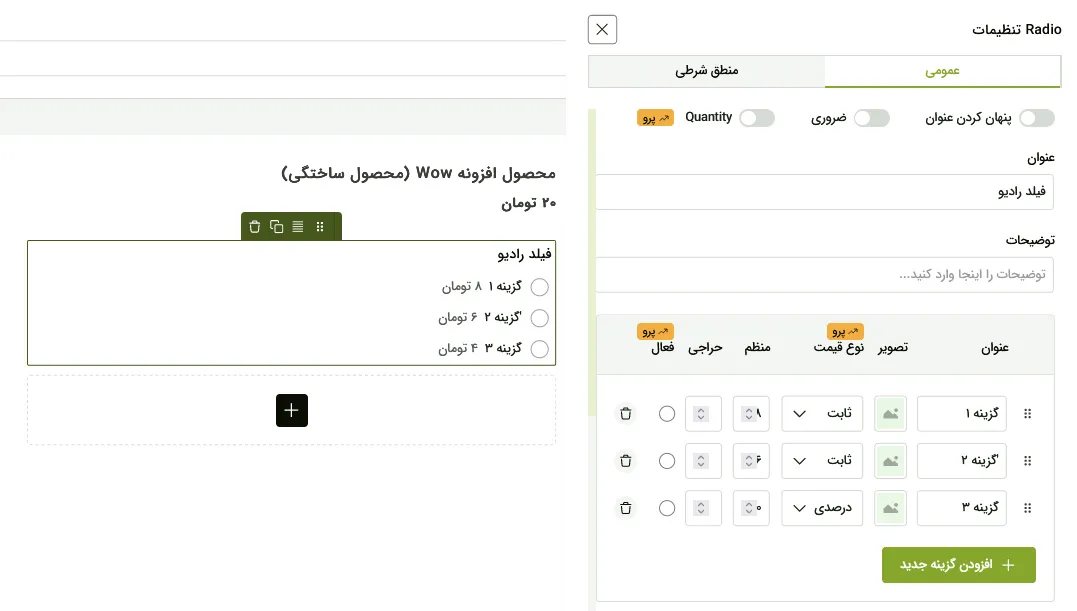Edit the گزینه ۲ title input in the table
The image size is (1077, 611).
pyautogui.click(x=962, y=461)
